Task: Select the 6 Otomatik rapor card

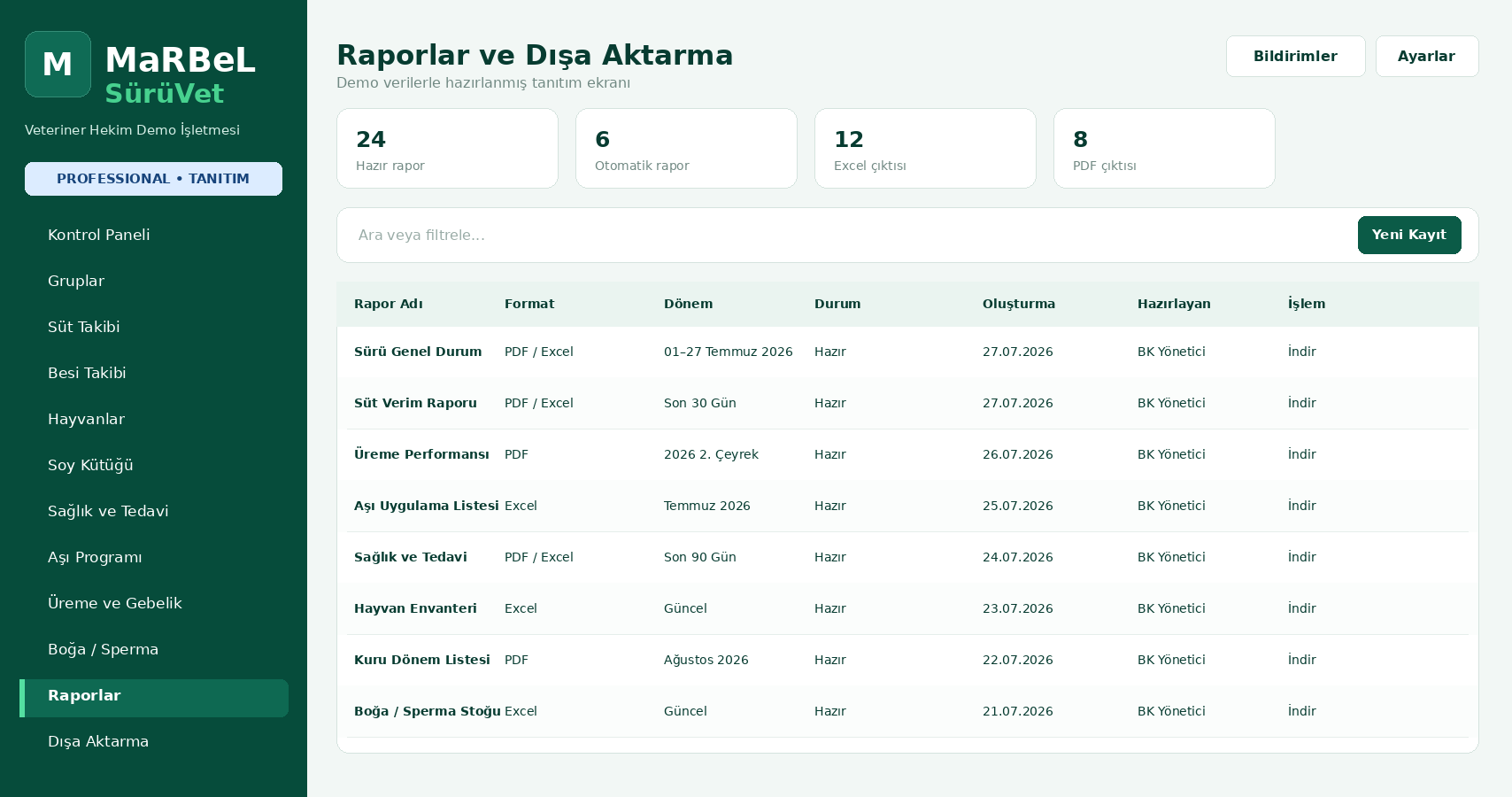Action: pyautogui.click(x=686, y=148)
